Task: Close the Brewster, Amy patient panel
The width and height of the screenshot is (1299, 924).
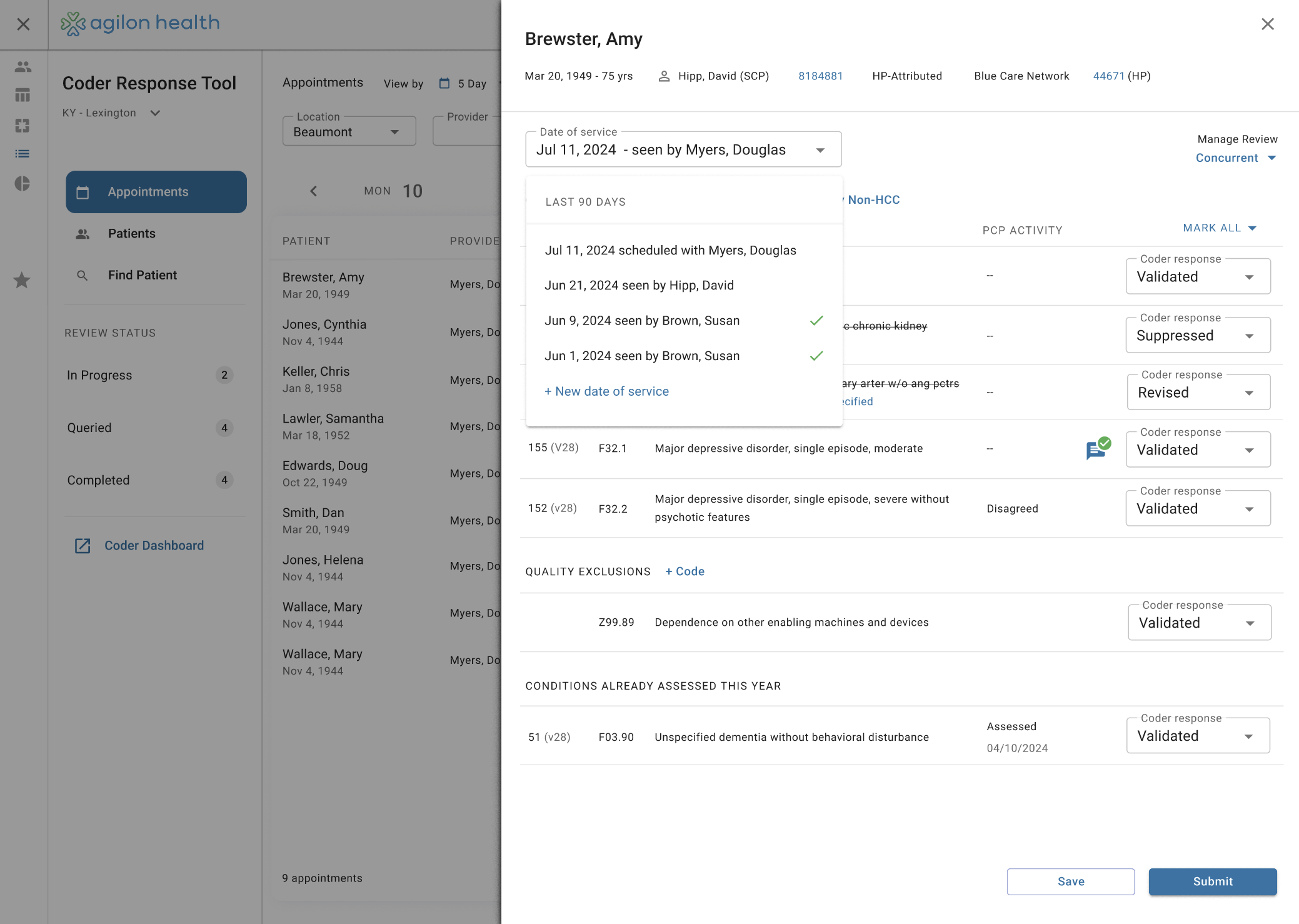Action: (1268, 24)
